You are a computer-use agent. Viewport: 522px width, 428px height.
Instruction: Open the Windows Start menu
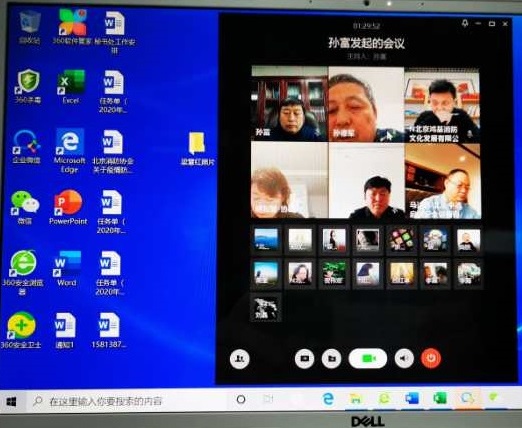(x=11, y=401)
